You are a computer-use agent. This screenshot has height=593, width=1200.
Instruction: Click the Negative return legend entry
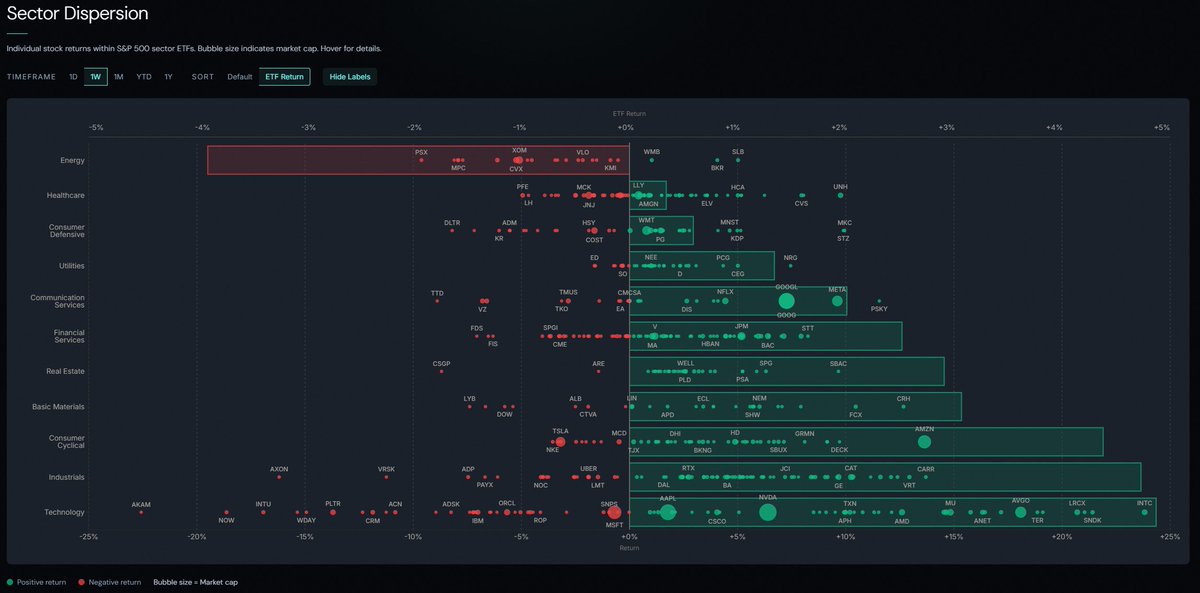[x=111, y=582]
